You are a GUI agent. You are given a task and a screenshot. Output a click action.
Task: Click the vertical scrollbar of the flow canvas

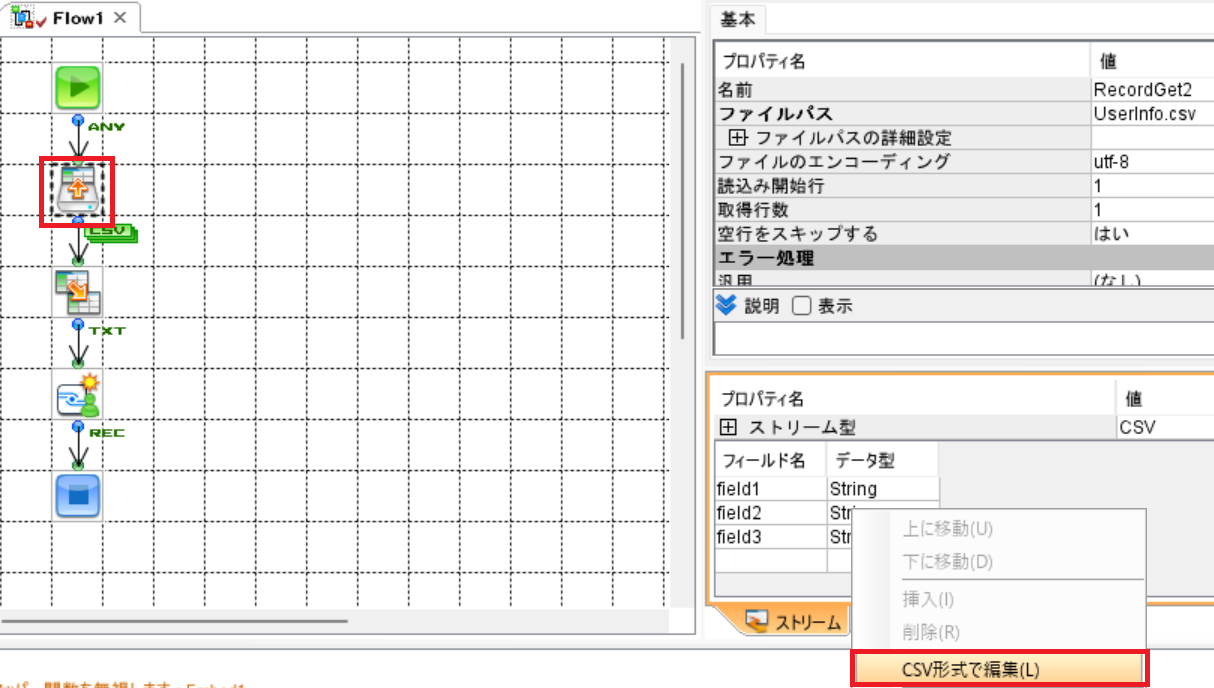point(683,200)
